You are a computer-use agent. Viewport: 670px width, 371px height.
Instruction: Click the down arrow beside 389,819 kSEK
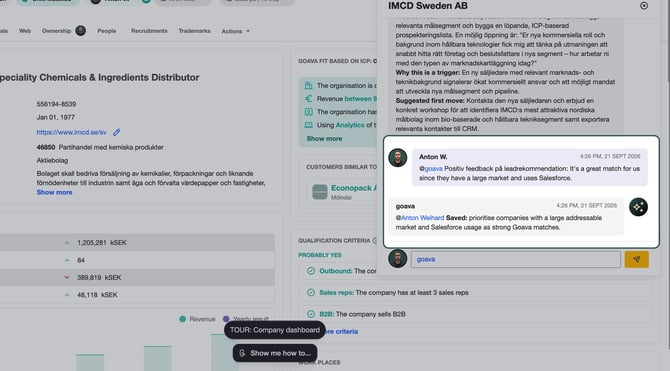67,277
